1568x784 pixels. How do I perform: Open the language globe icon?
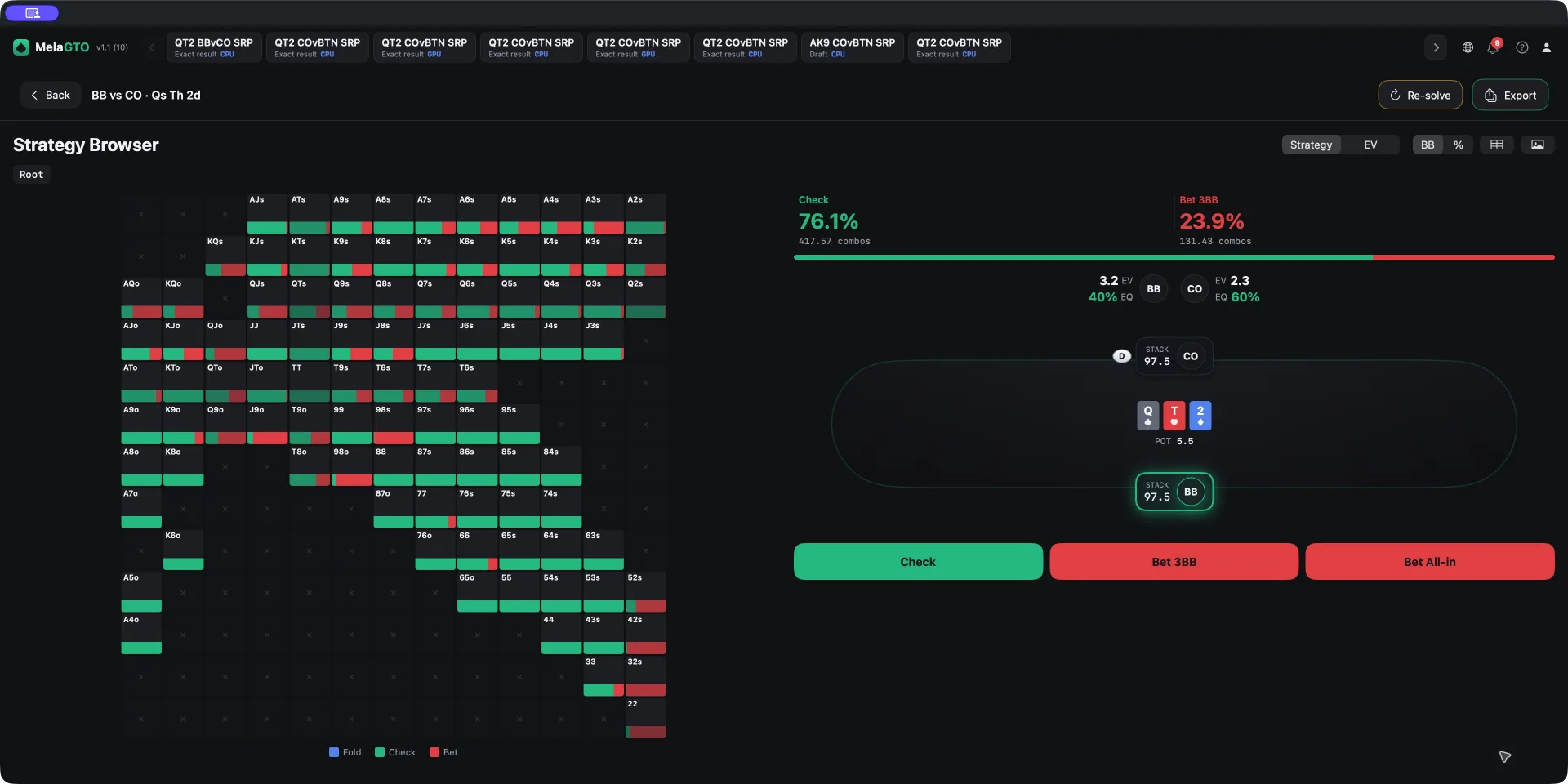coord(1468,47)
